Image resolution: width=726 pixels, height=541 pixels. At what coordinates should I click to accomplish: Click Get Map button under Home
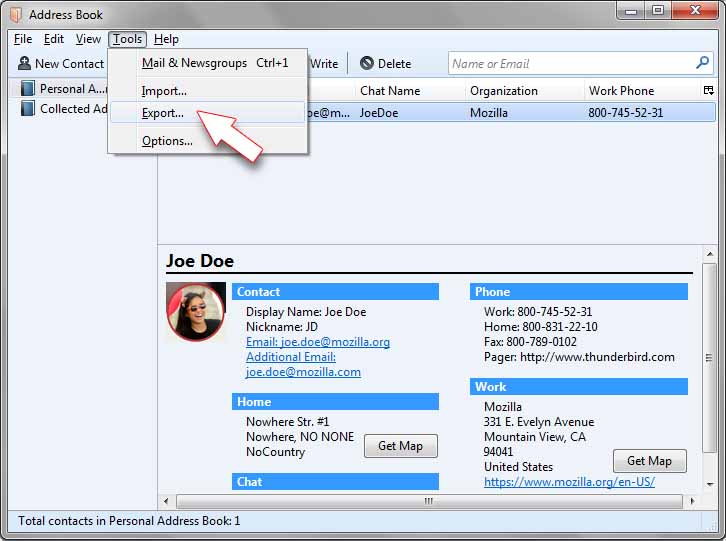[x=401, y=446]
